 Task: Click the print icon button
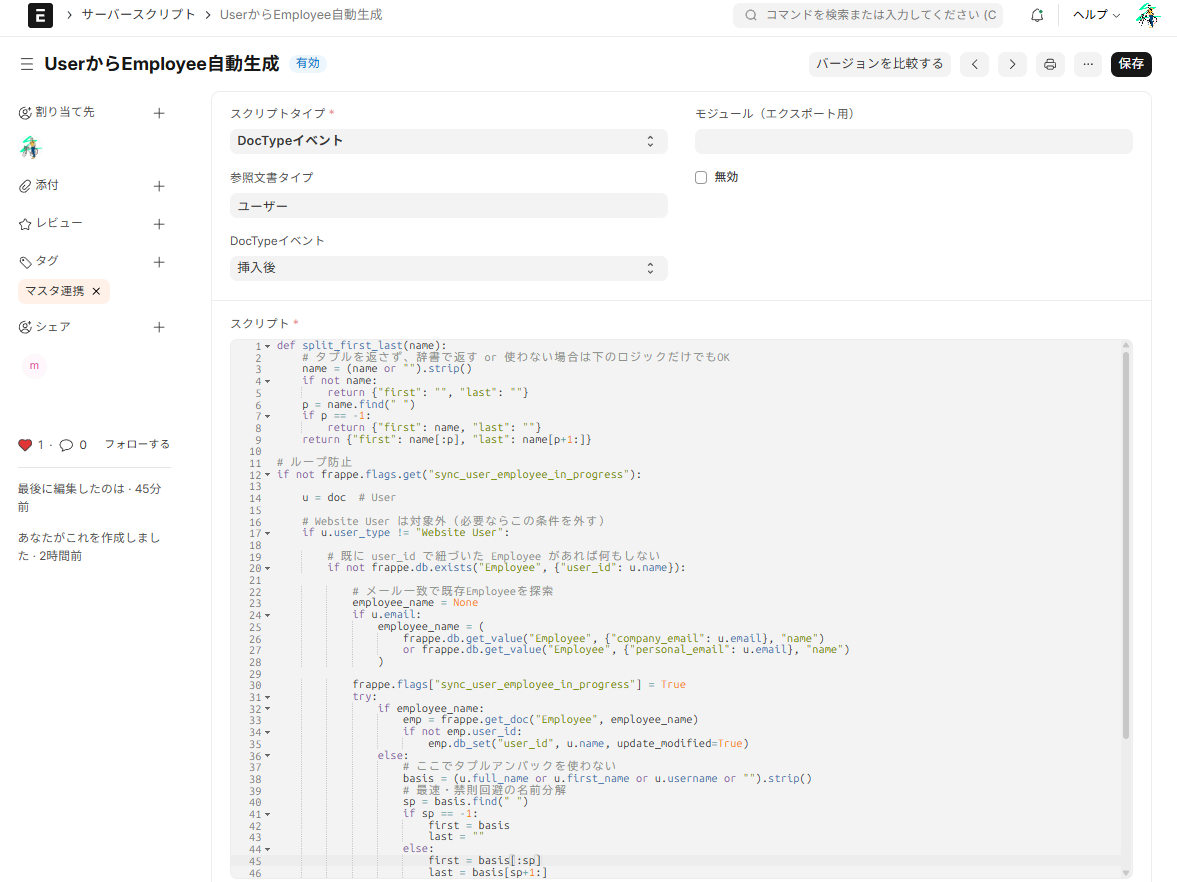pos(1050,64)
